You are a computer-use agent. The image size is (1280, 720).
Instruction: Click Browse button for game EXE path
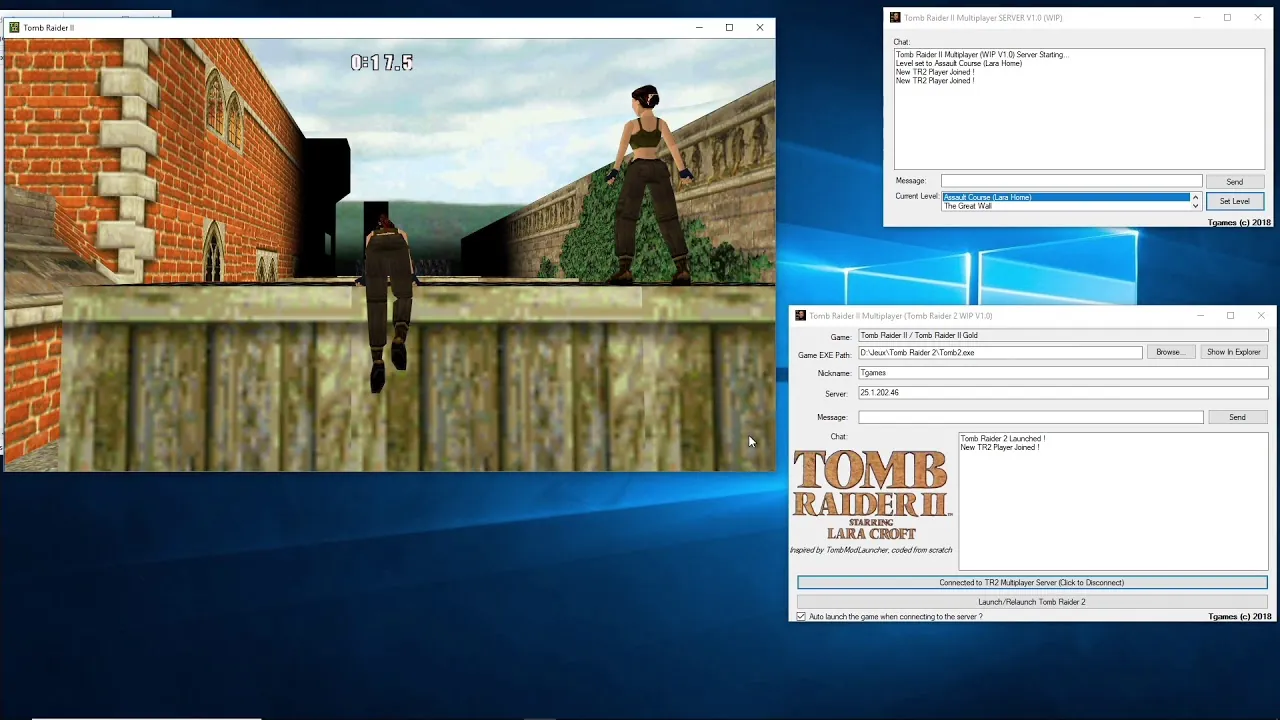(x=1169, y=352)
